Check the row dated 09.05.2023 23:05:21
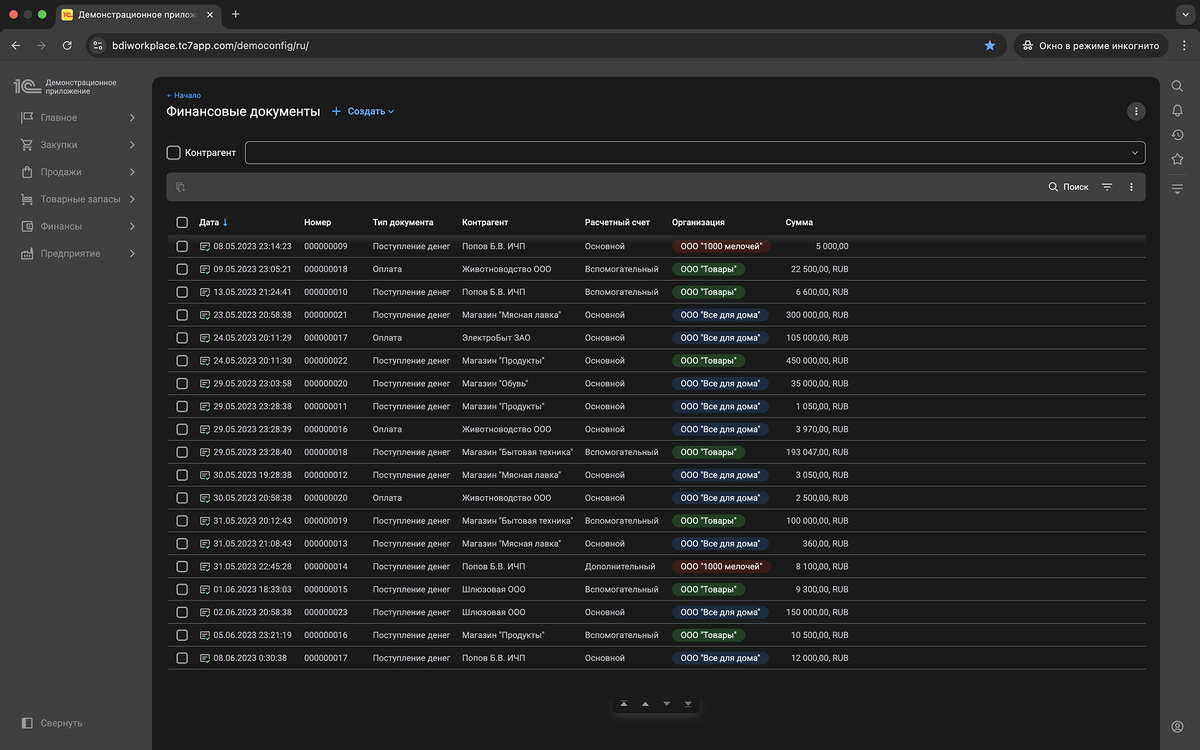This screenshot has height=750, width=1200. [x=182, y=269]
